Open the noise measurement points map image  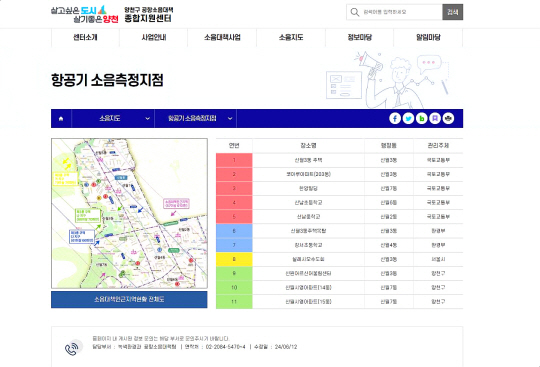click(129, 213)
